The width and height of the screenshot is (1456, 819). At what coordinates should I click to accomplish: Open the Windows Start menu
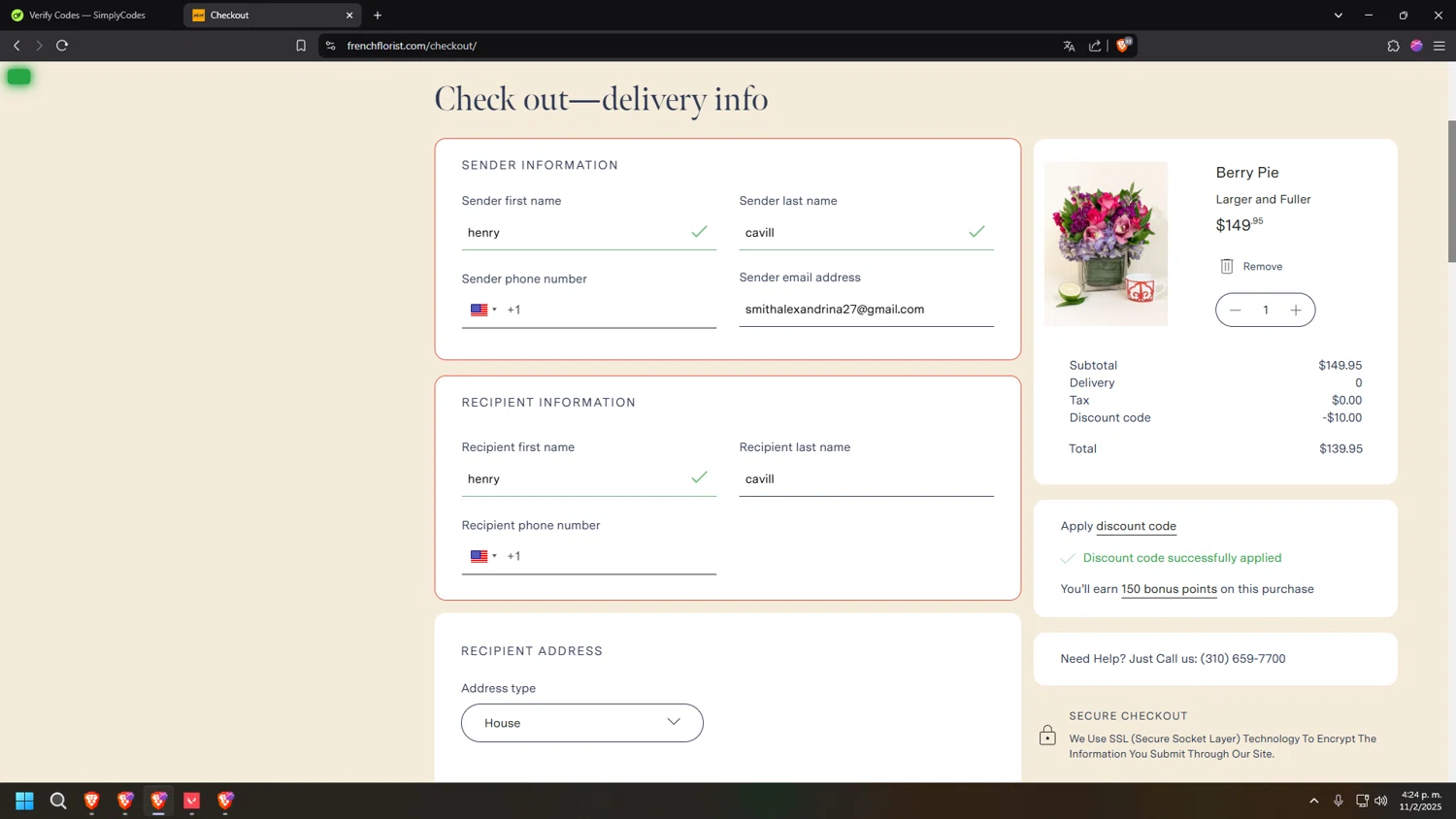tap(24, 801)
